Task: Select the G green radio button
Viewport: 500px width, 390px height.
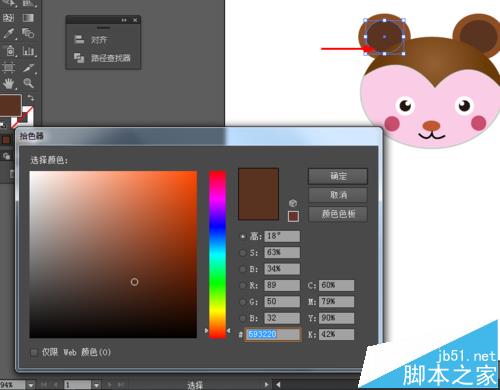Action: [243, 302]
